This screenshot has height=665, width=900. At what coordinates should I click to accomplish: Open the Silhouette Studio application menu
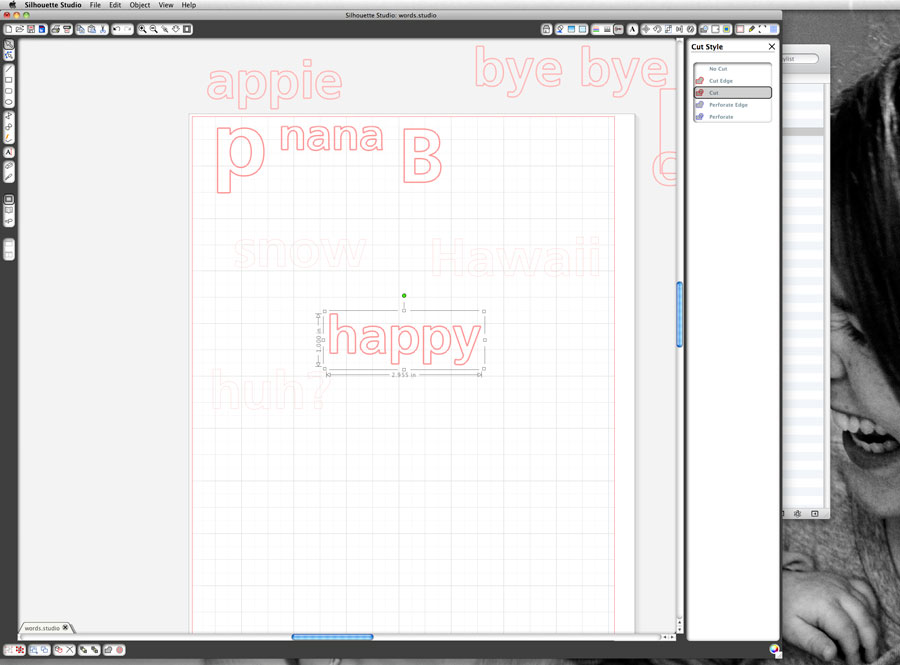53,5
